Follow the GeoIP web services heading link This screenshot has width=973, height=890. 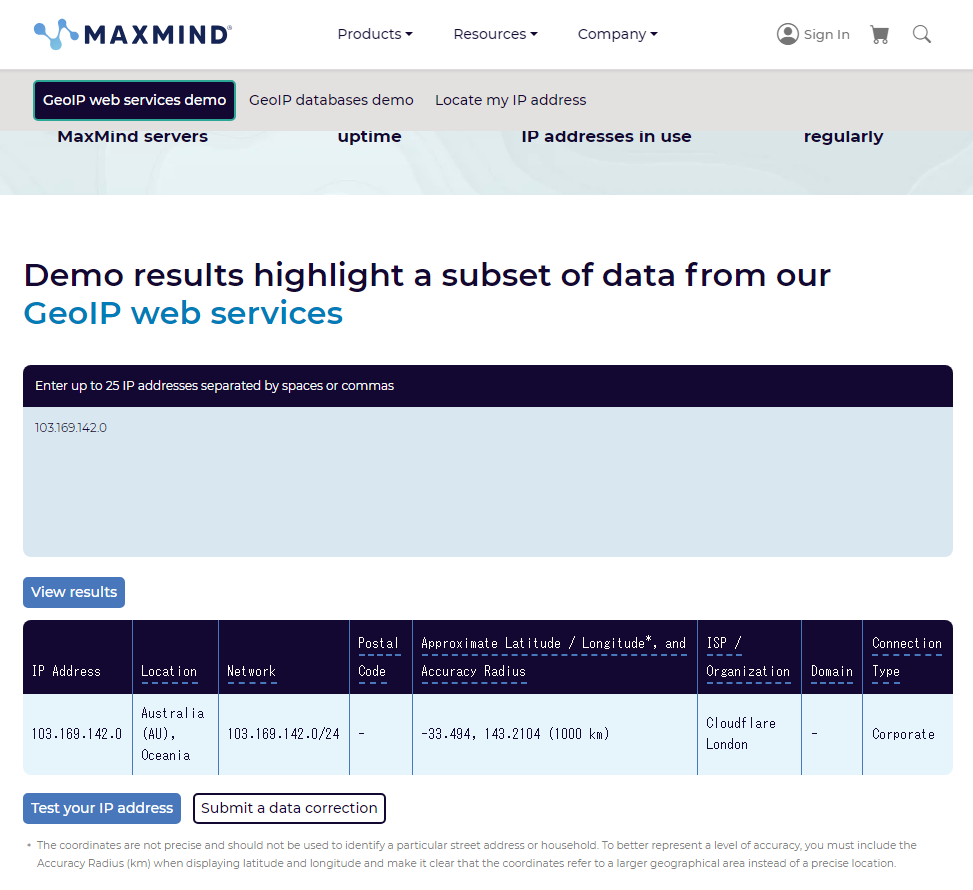[183, 313]
